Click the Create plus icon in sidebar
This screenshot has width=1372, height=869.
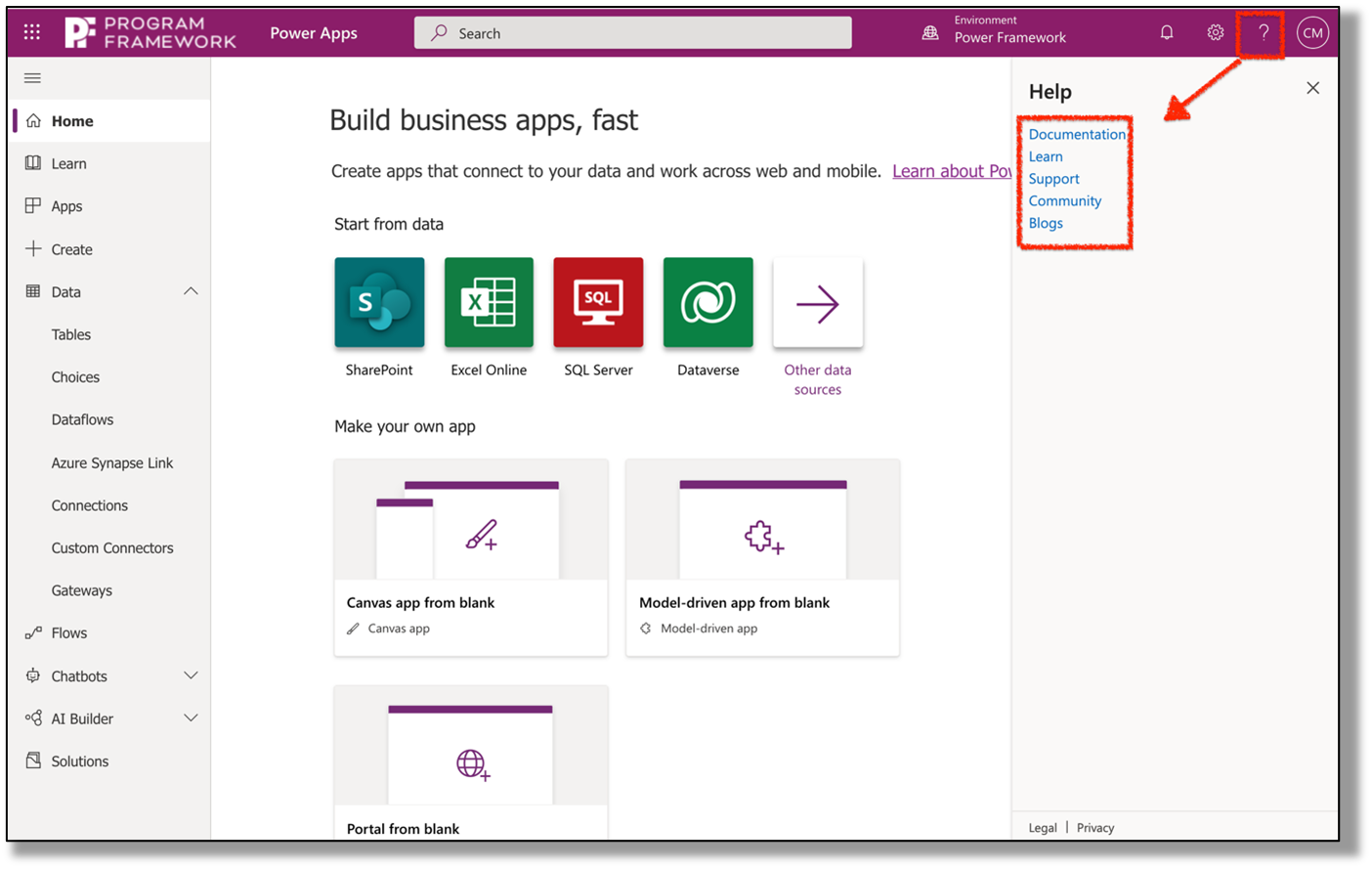[x=33, y=248]
